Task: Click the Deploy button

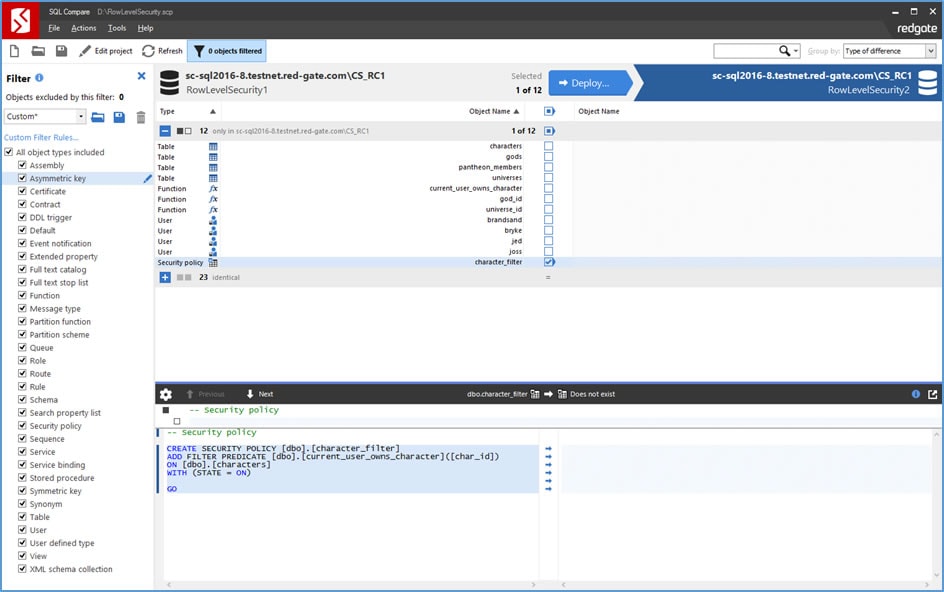Action: [x=589, y=83]
